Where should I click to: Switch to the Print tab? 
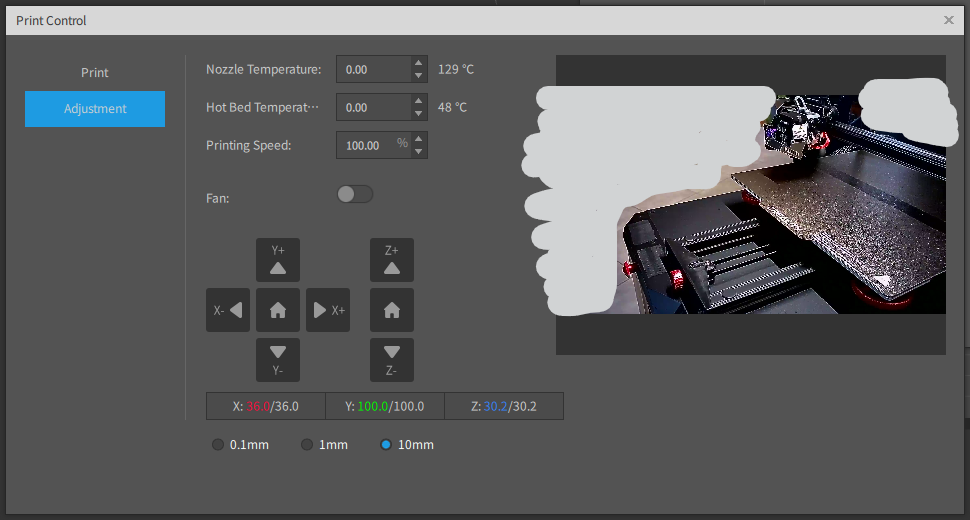[x=95, y=72]
